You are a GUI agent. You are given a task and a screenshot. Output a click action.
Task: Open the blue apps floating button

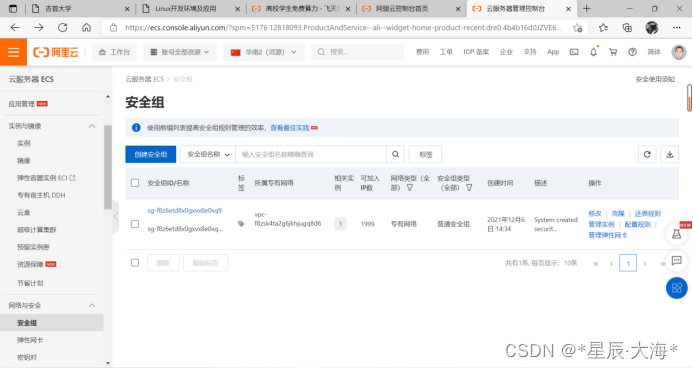click(x=677, y=288)
